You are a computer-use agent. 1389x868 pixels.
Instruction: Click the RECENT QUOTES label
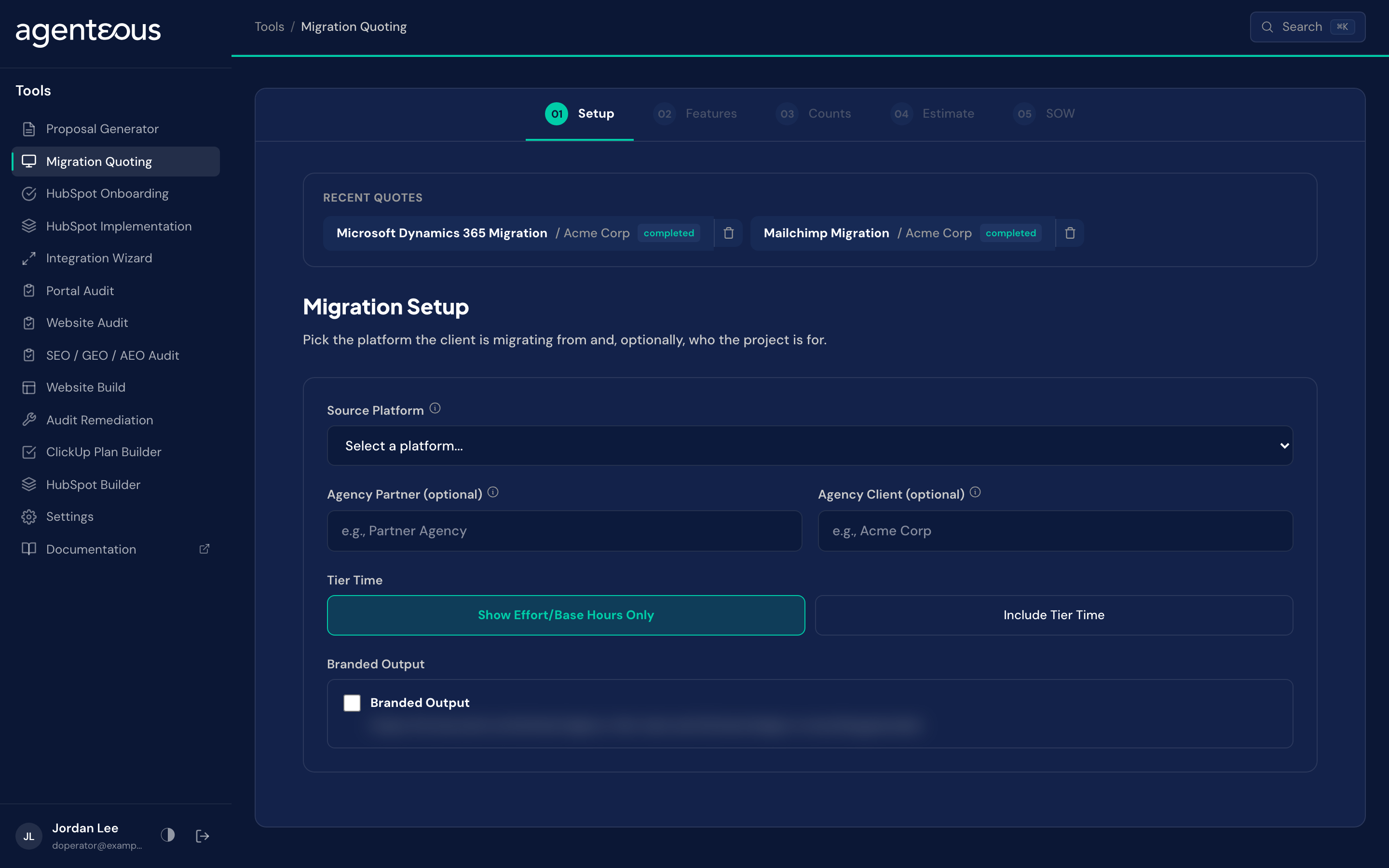(x=372, y=198)
